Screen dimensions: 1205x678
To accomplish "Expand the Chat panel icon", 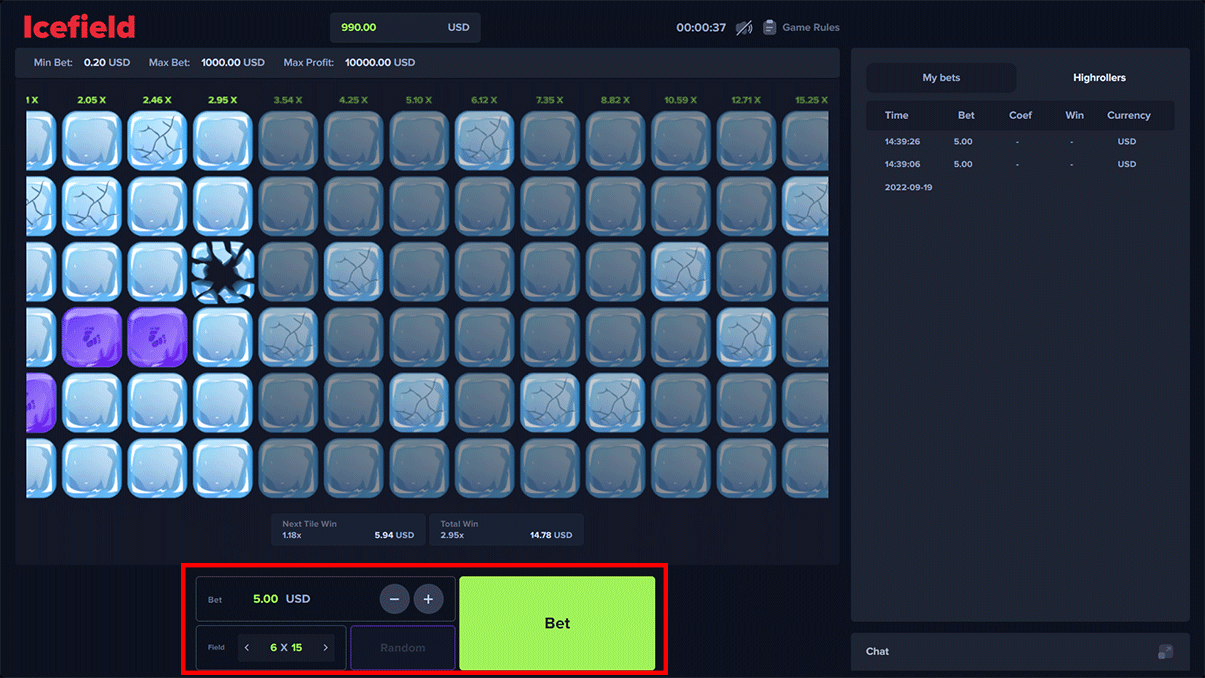I will 1165,652.
